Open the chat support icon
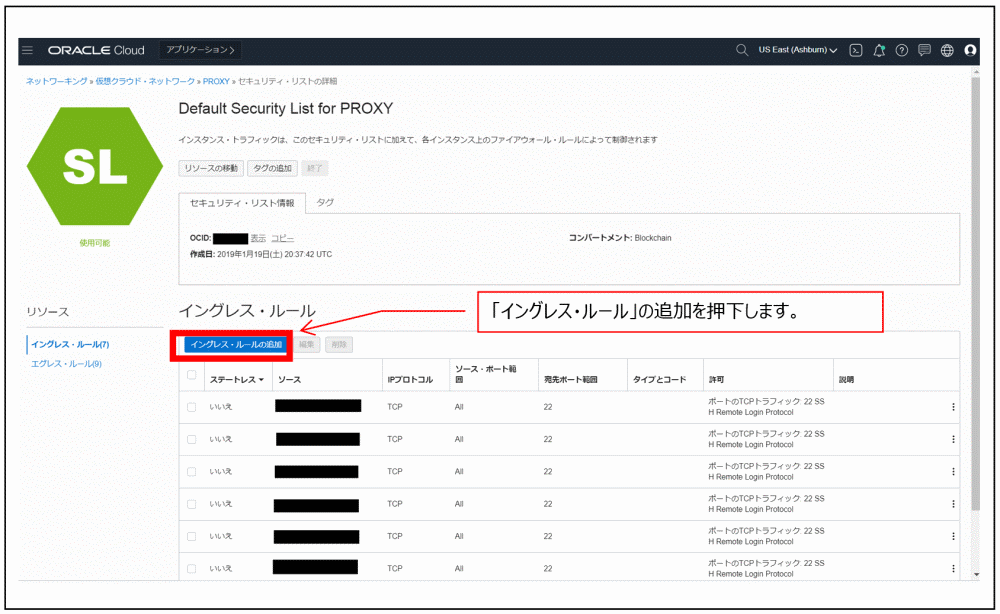This screenshot has height=614, width=1000. (924, 50)
